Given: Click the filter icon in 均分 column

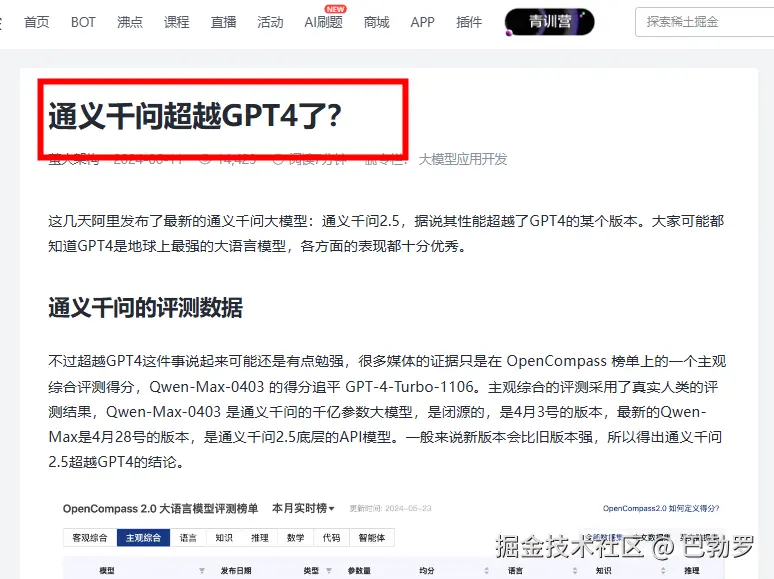Looking at the screenshot, I should [x=487, y=571].
